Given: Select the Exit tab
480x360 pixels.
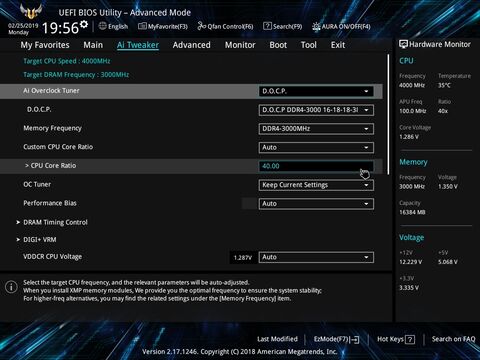Looking at the screenshot, I should [338, 45].
